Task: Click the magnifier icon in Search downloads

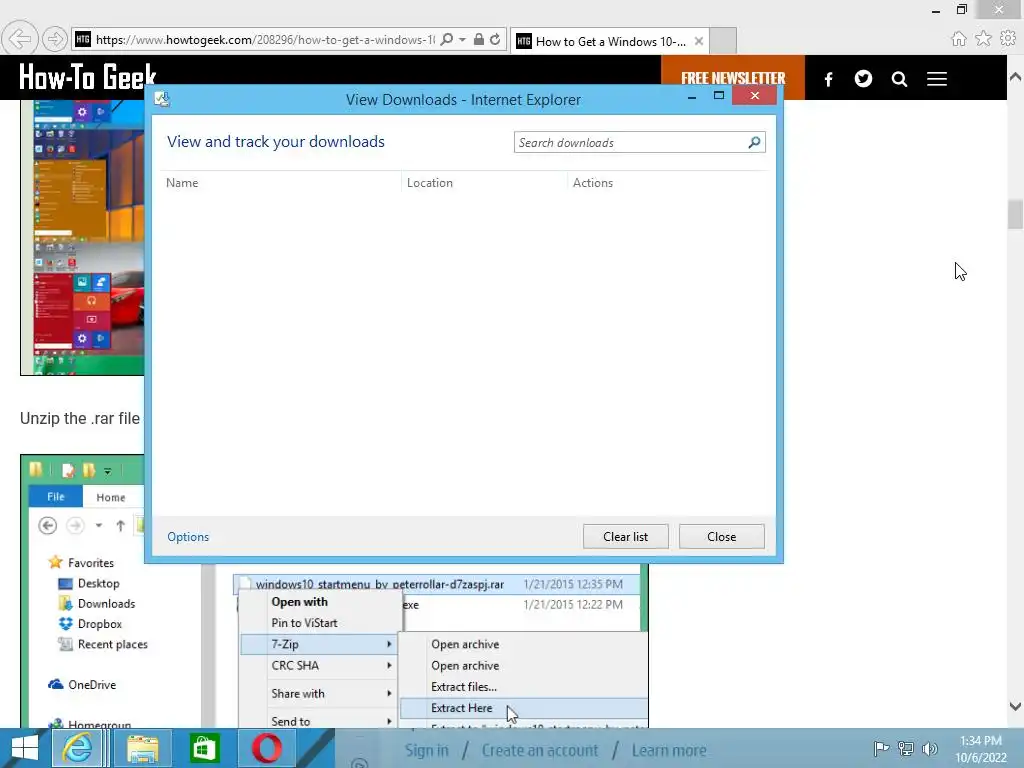Action: 754,142
